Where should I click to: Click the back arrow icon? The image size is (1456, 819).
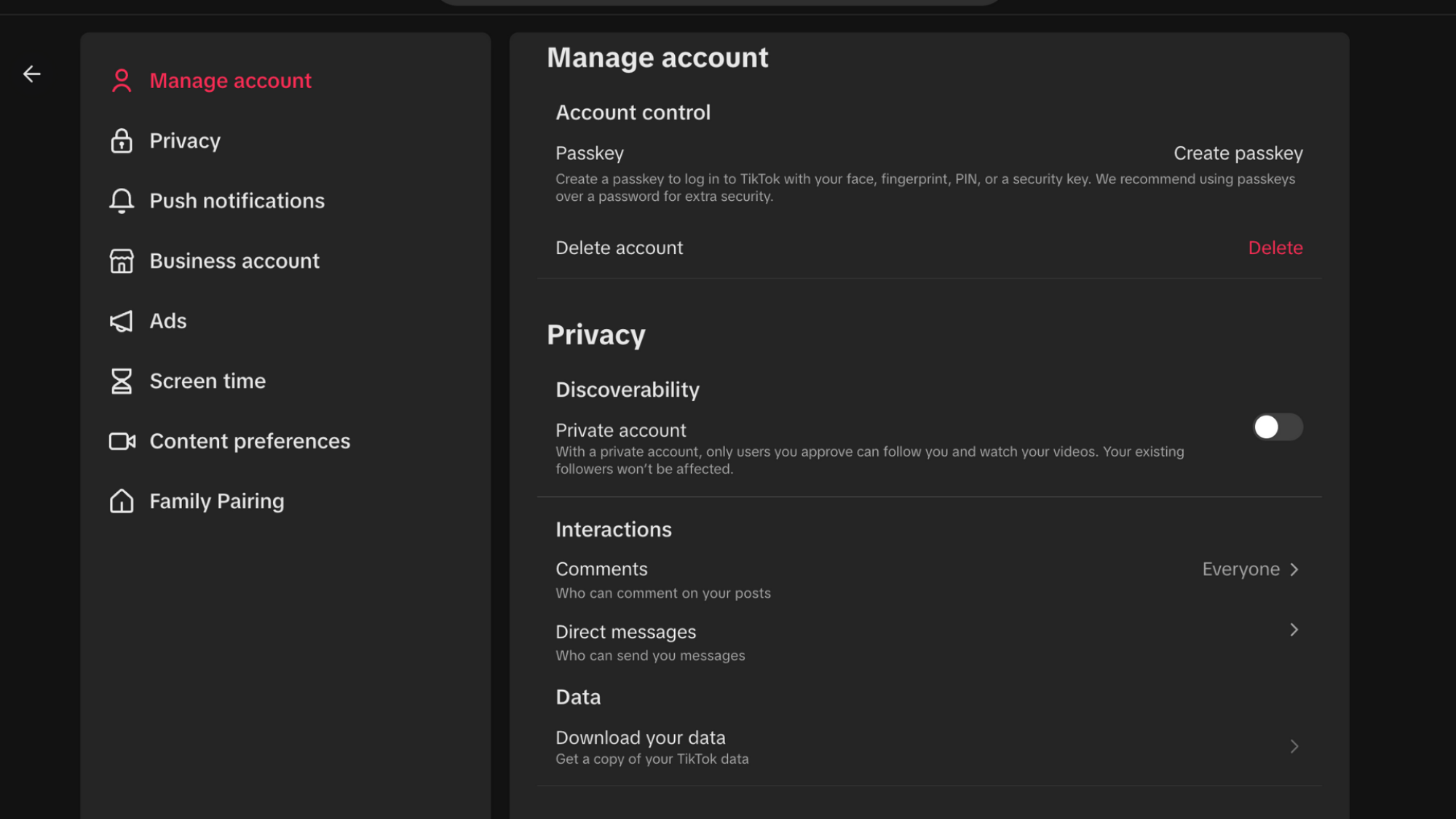click(31, 74)
